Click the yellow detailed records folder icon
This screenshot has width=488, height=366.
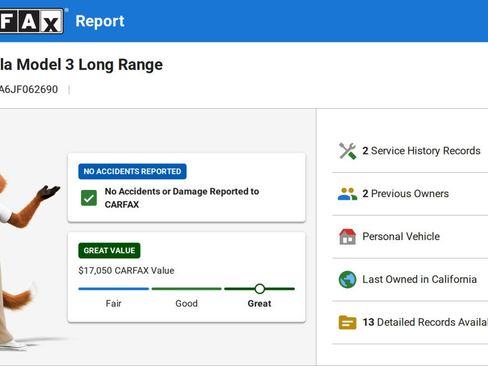point(347,322)
